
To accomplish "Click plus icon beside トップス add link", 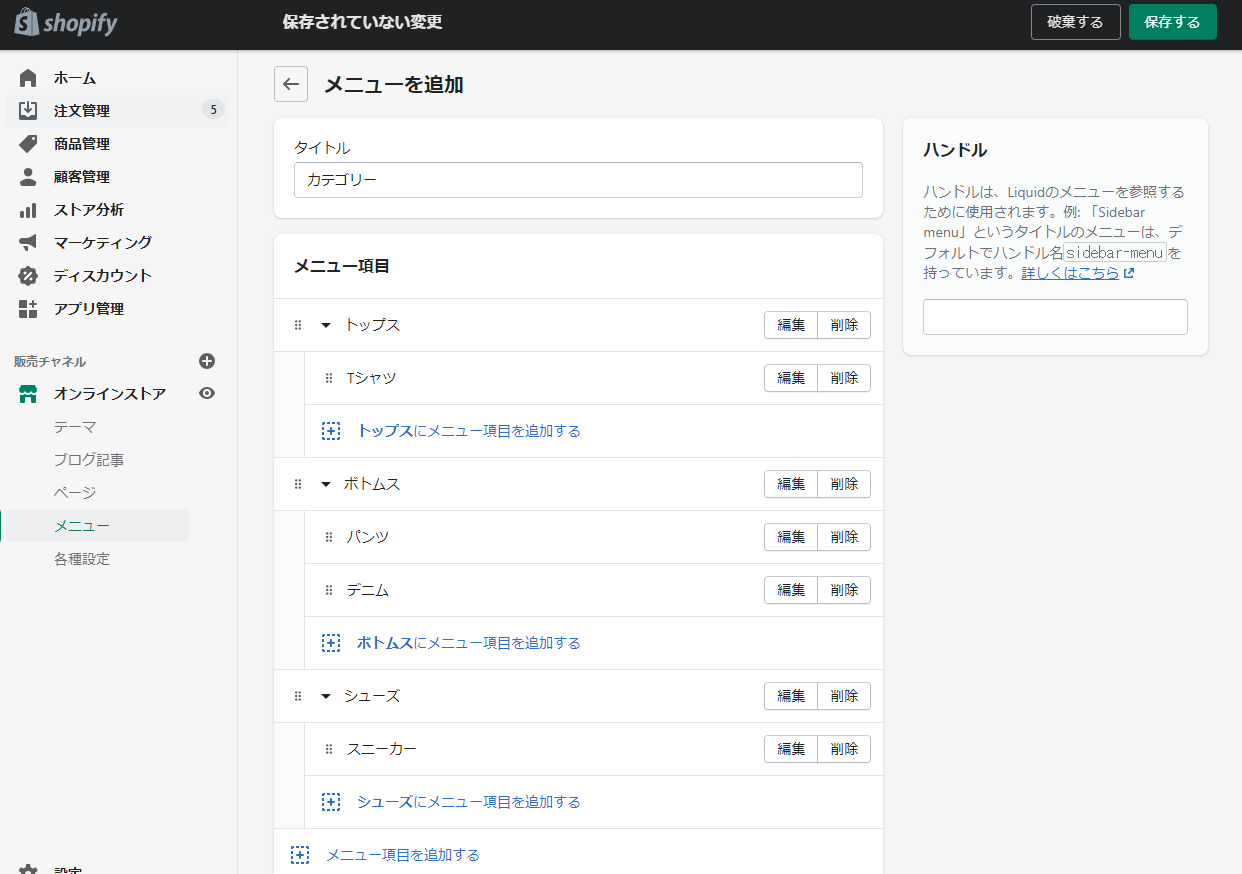I will [x=331, y=431].
